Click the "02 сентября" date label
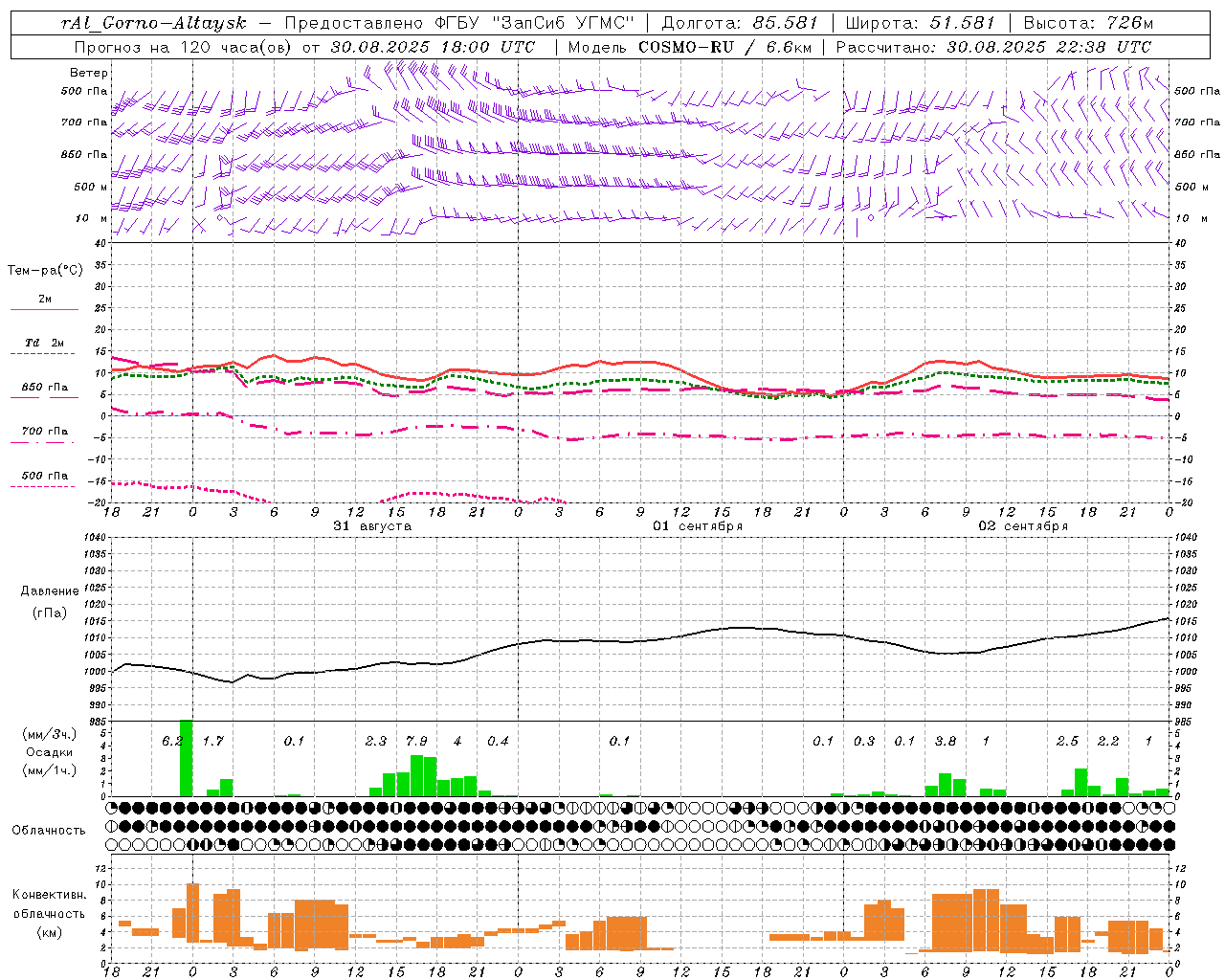1225x980 pixels. pos(1023,526)
